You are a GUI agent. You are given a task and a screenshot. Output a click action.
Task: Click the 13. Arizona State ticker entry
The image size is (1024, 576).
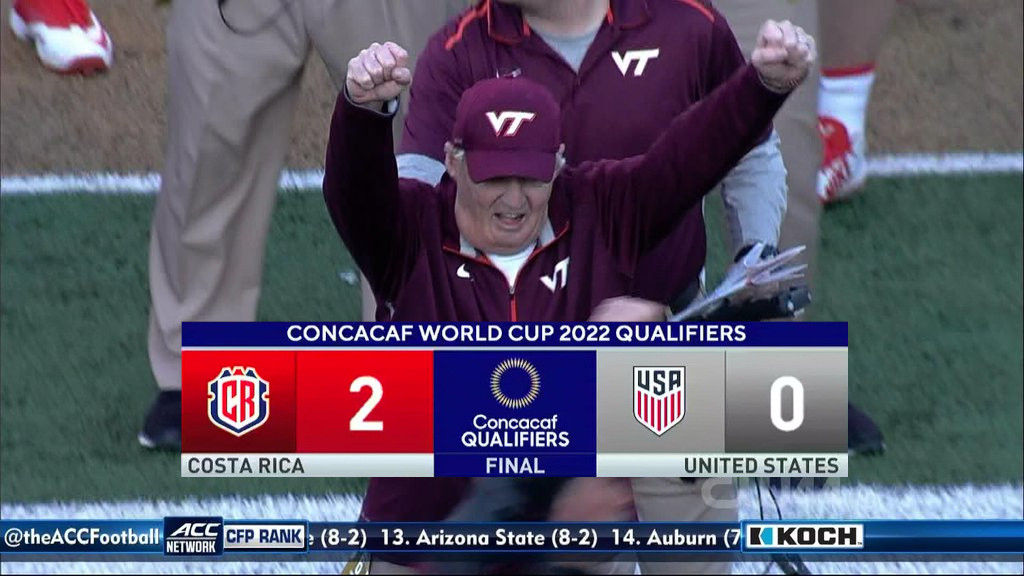[488, 538]
